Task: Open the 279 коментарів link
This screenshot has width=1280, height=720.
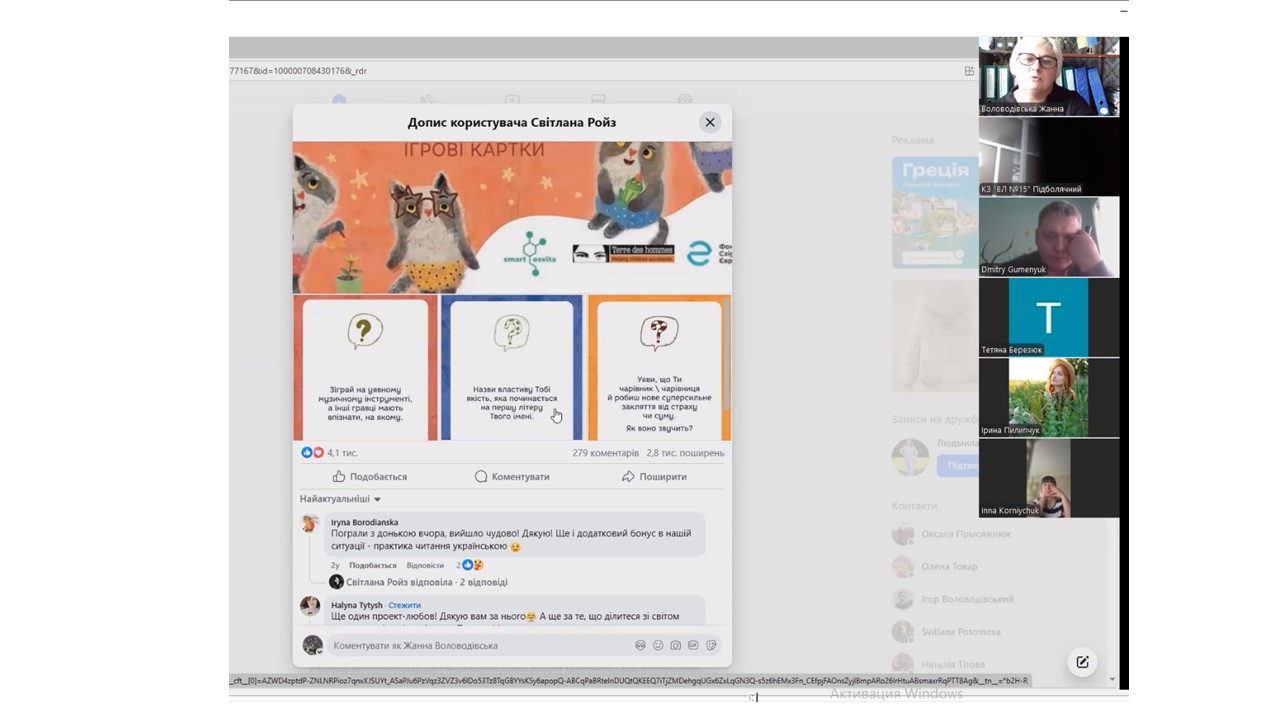Action: (605, 453)
